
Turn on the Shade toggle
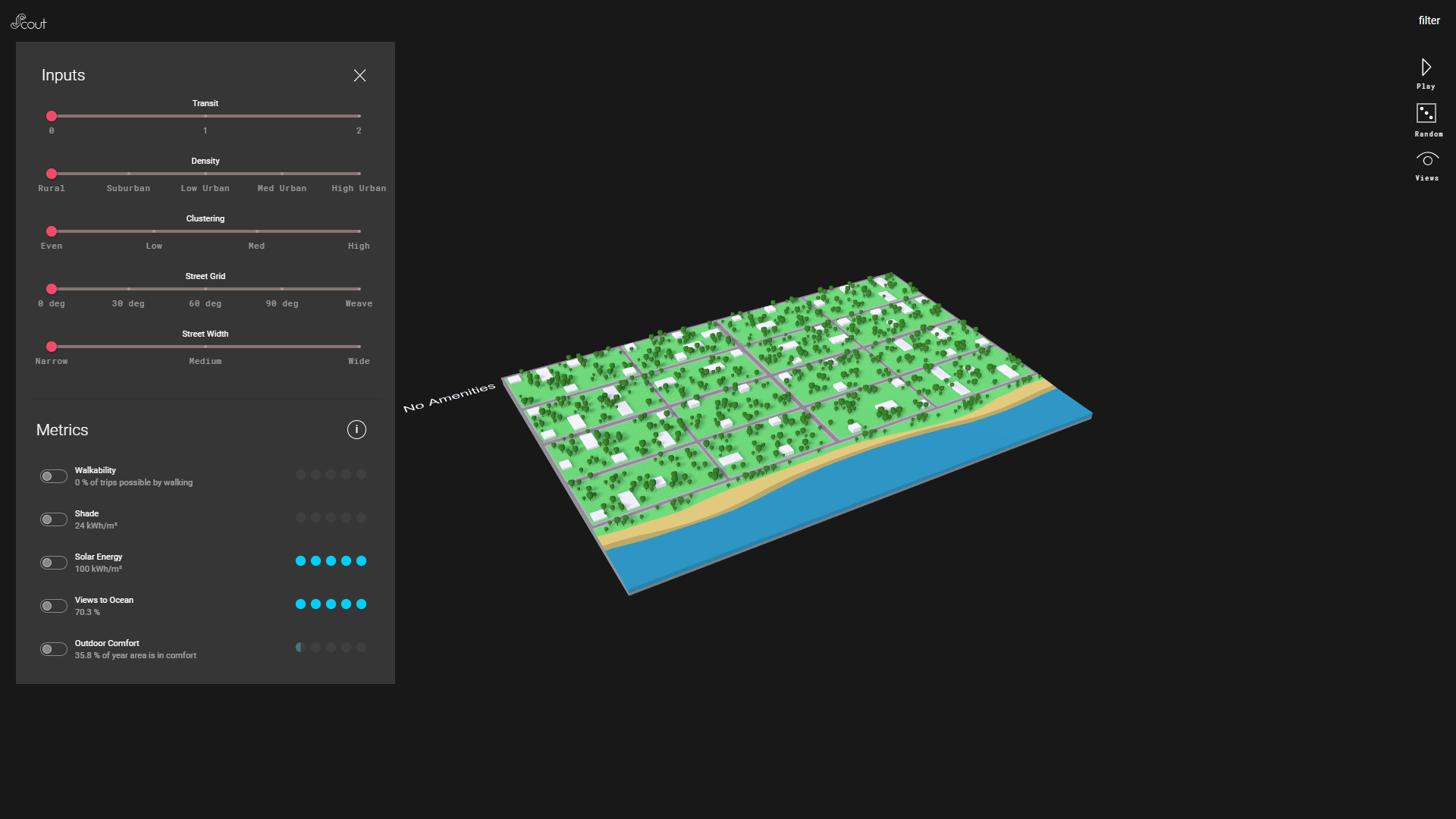[x=54, y=519]
